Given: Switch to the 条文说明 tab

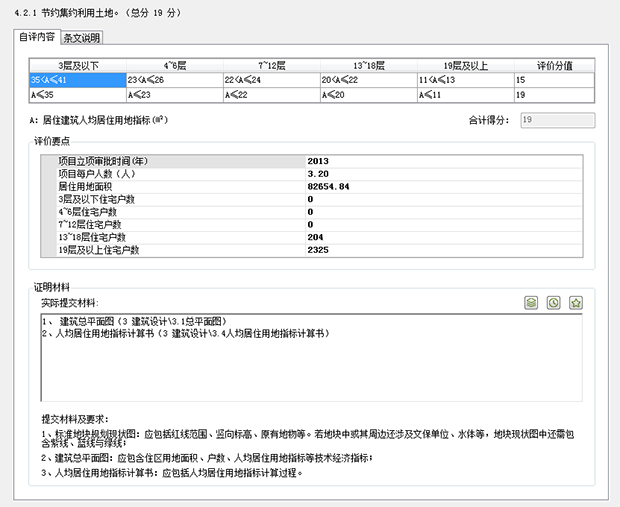Looking at the screenshot, I should 82,38.
